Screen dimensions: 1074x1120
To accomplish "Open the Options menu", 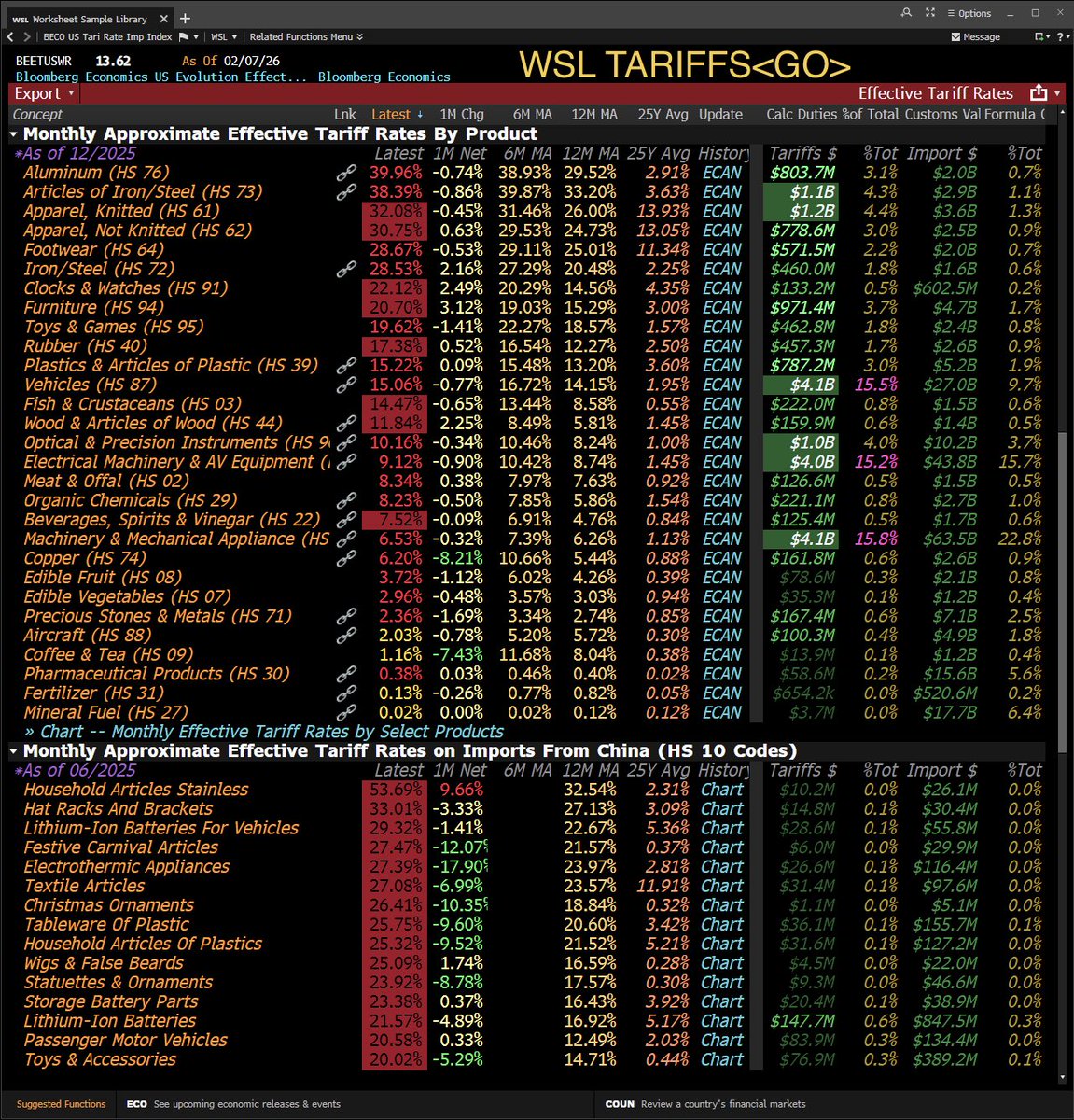I will [969, 13].
